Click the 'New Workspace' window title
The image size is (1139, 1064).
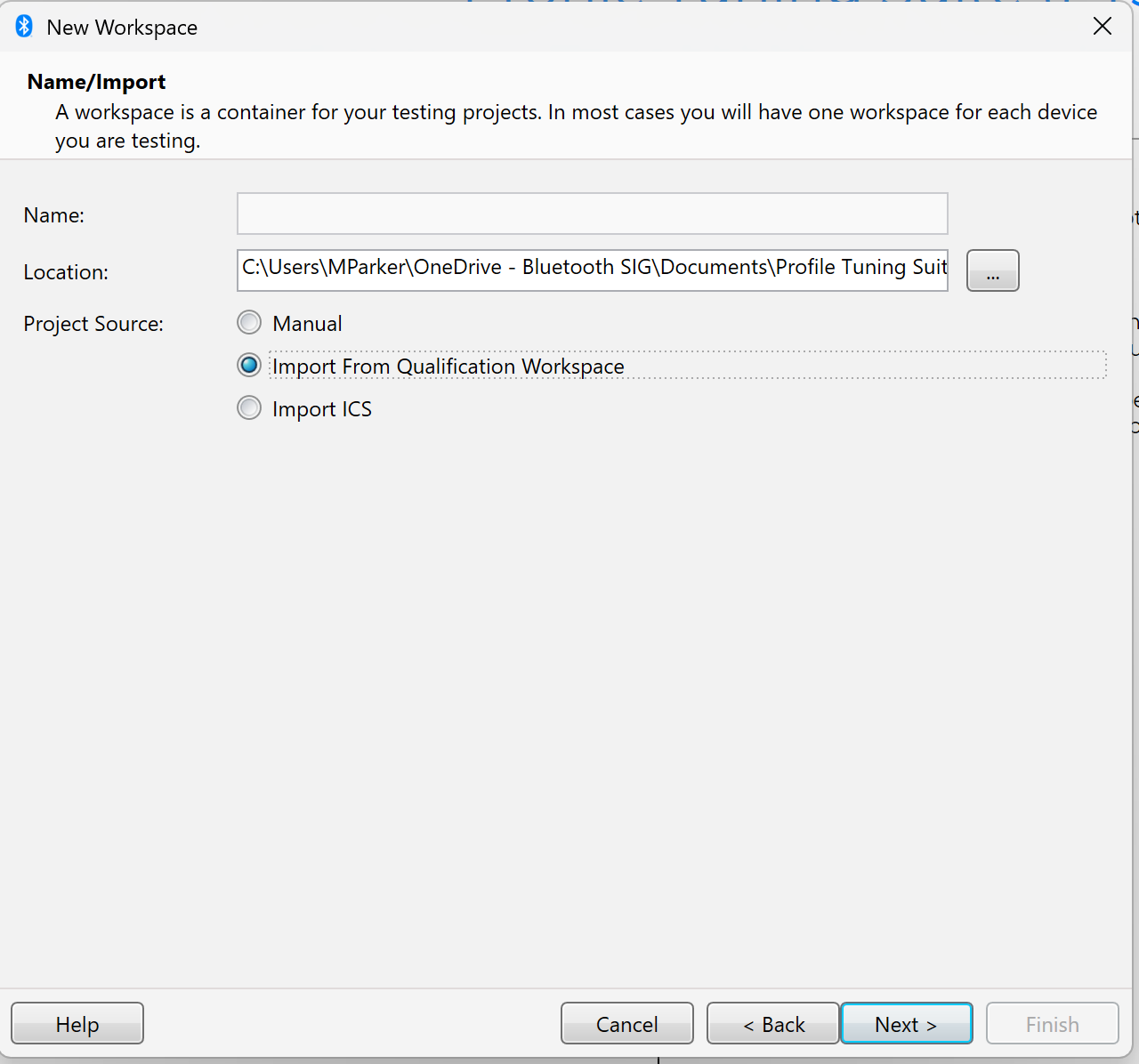coord(122,28)
